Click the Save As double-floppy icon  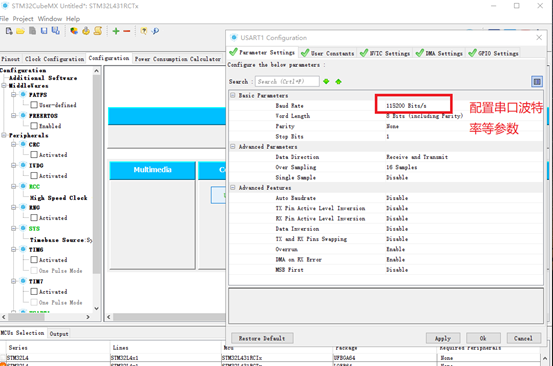[x=55, y=31]
